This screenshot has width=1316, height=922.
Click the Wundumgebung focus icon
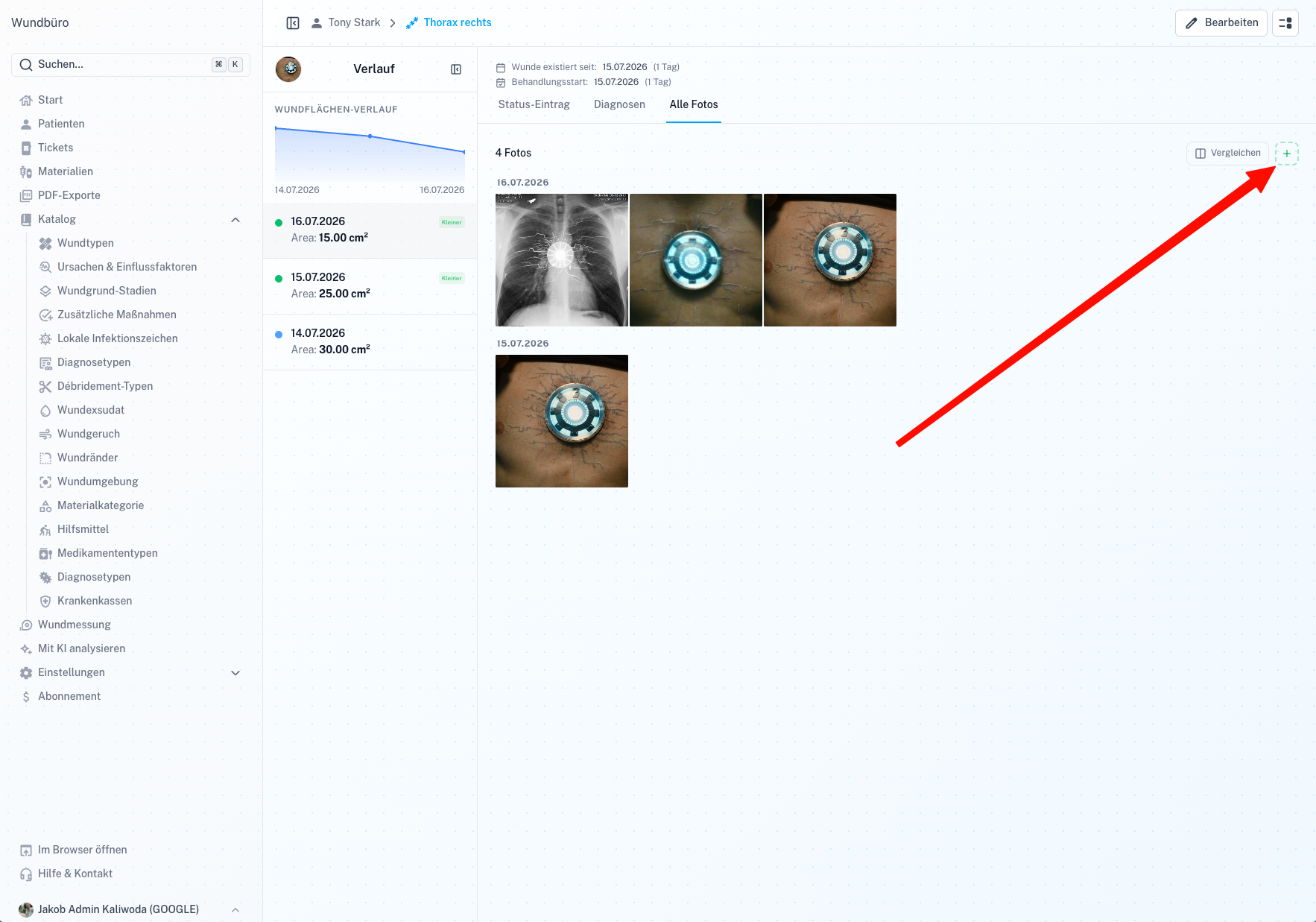pyautogui.click(x=45, y=481)
